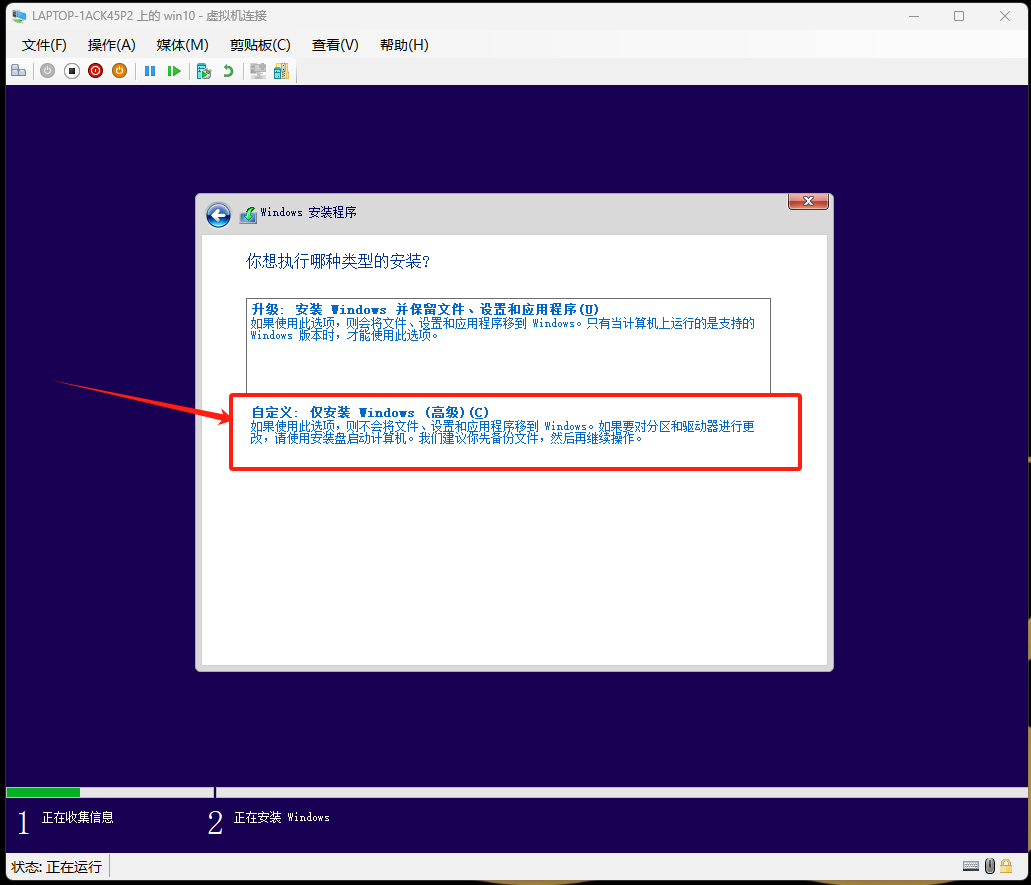Turn off the VM with the black stop icon
The image size is (1031, 885).
pyautogui.click(x=72, y=71)
